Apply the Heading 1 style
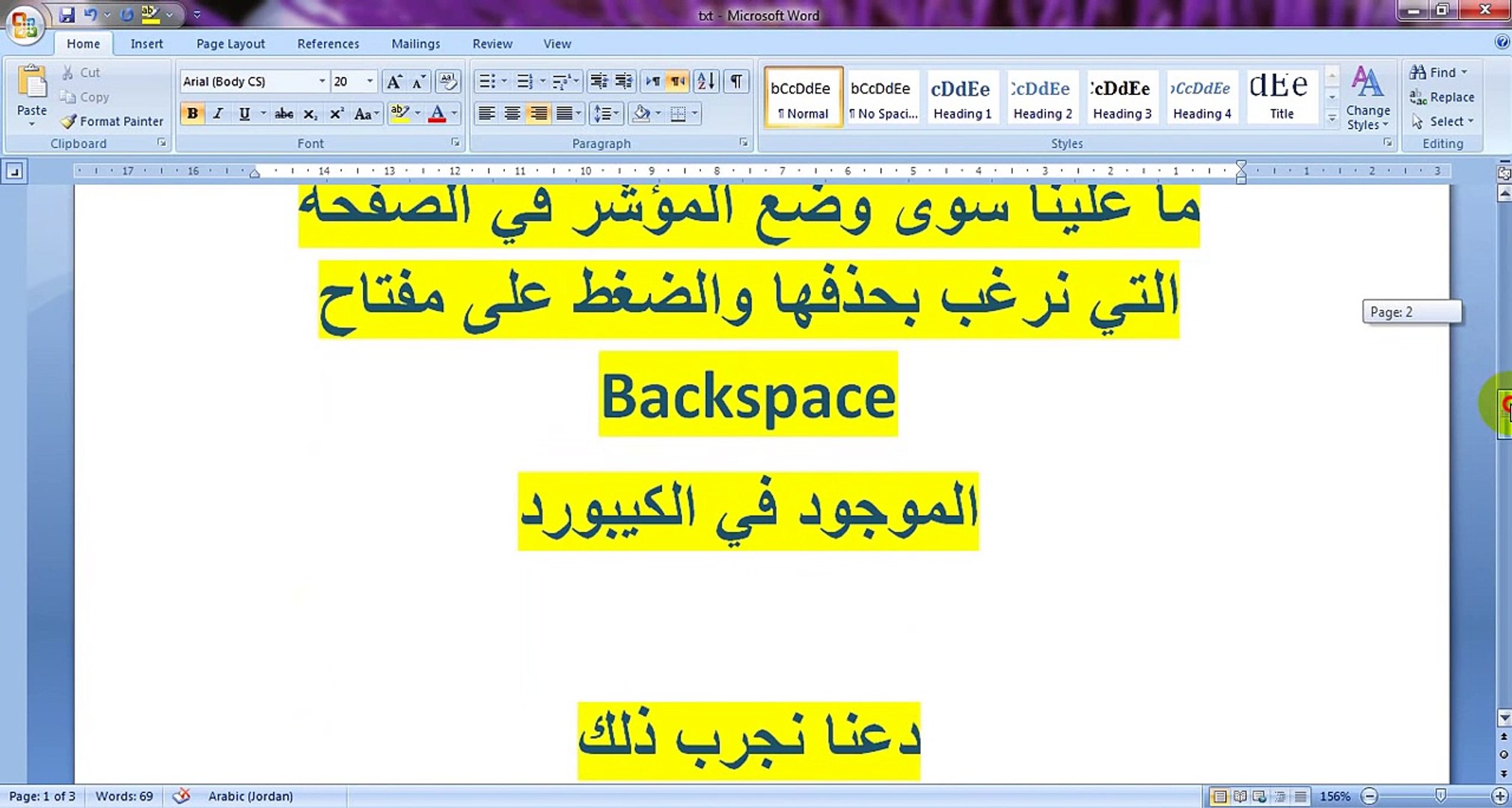Viewport: 1512px width, 808px height. (x=962, y=97)
